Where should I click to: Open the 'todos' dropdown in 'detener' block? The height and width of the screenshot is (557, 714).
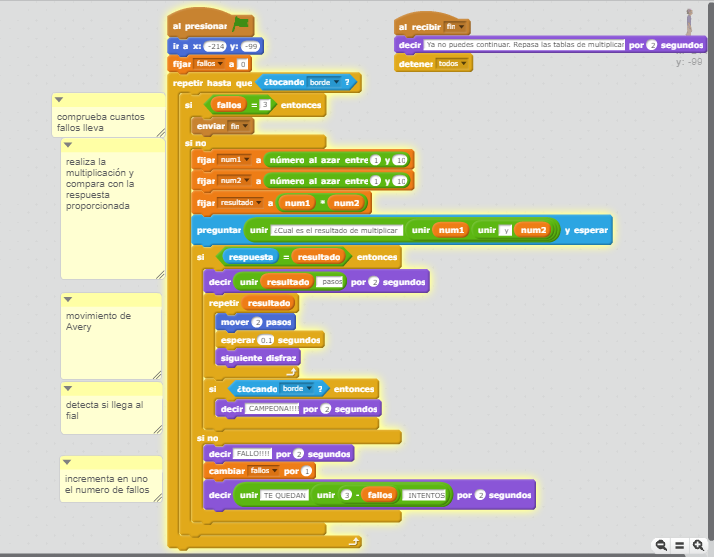point(453,63)
